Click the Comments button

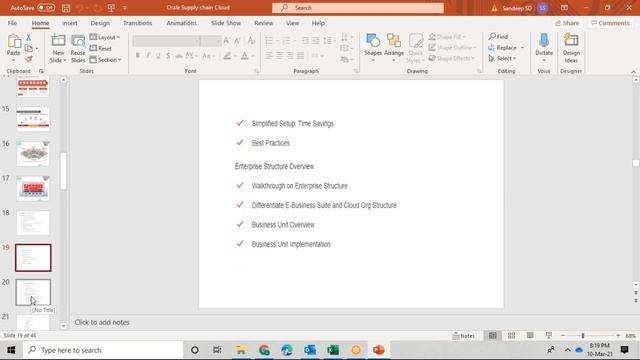[x=610, y=23]
